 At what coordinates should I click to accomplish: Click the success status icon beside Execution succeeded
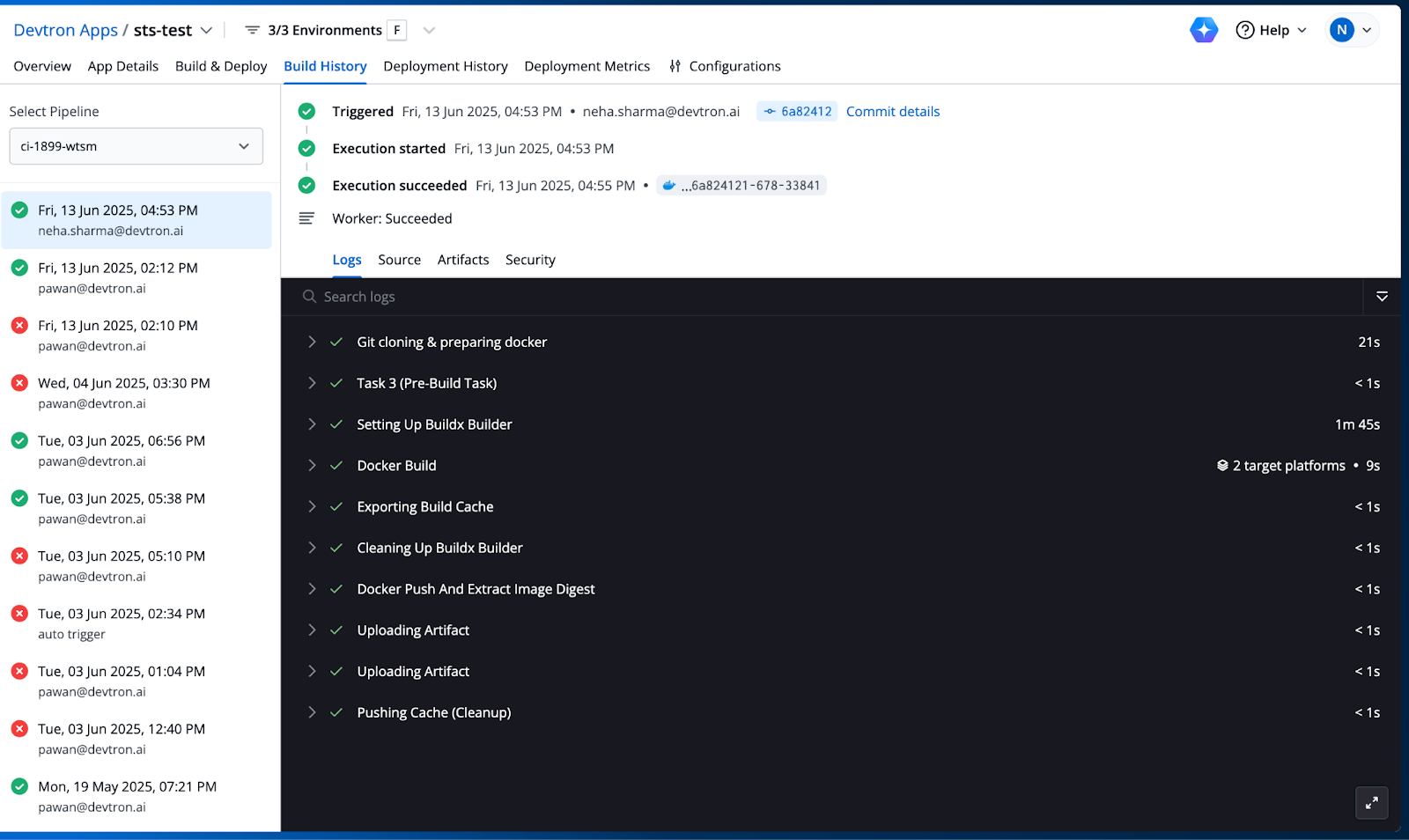click(x=306, y=185)
